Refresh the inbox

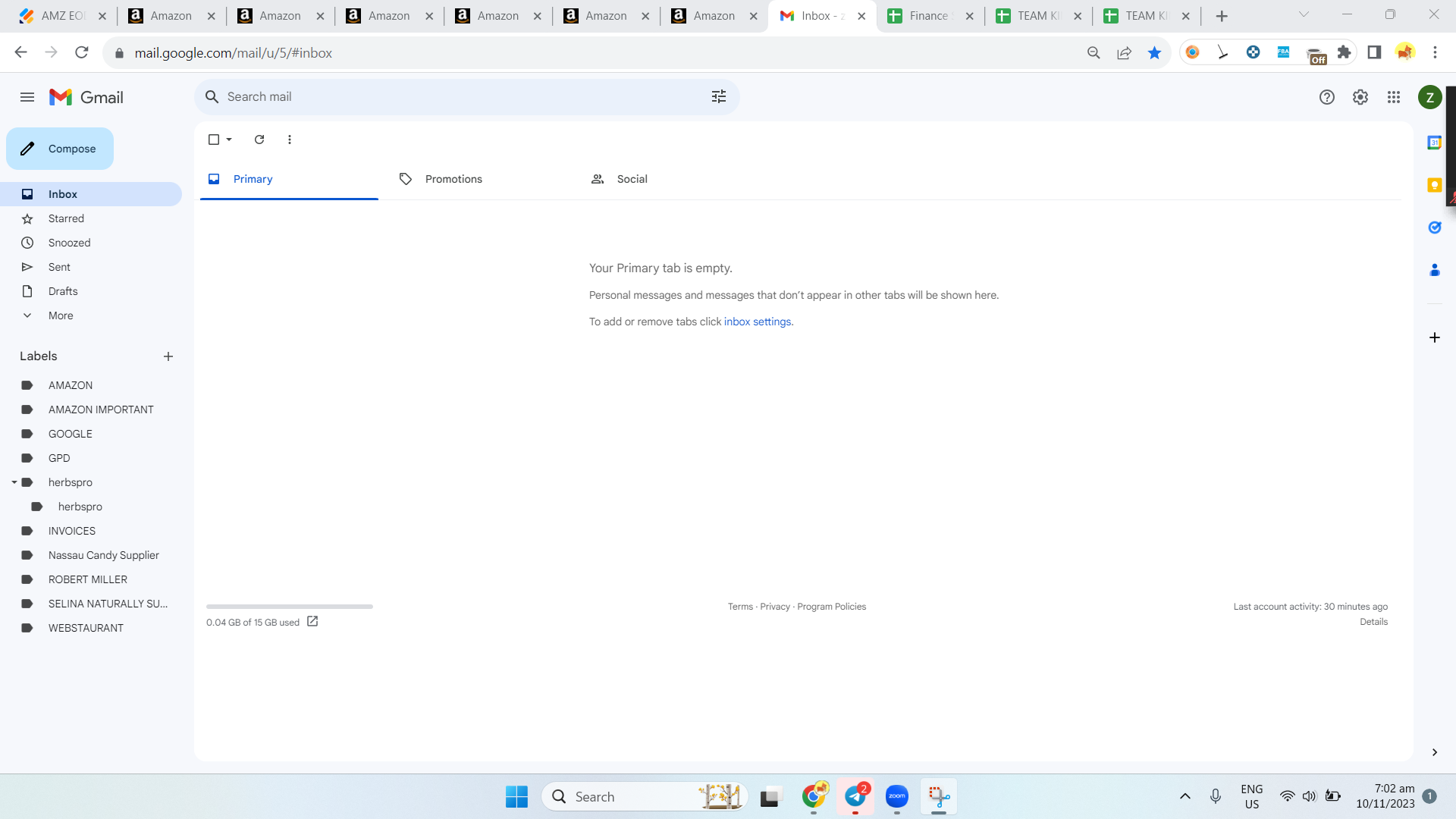[259, 140]
